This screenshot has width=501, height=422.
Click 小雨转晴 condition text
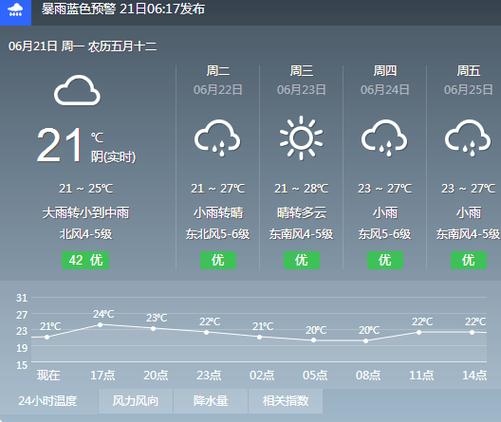pos(218,213)
